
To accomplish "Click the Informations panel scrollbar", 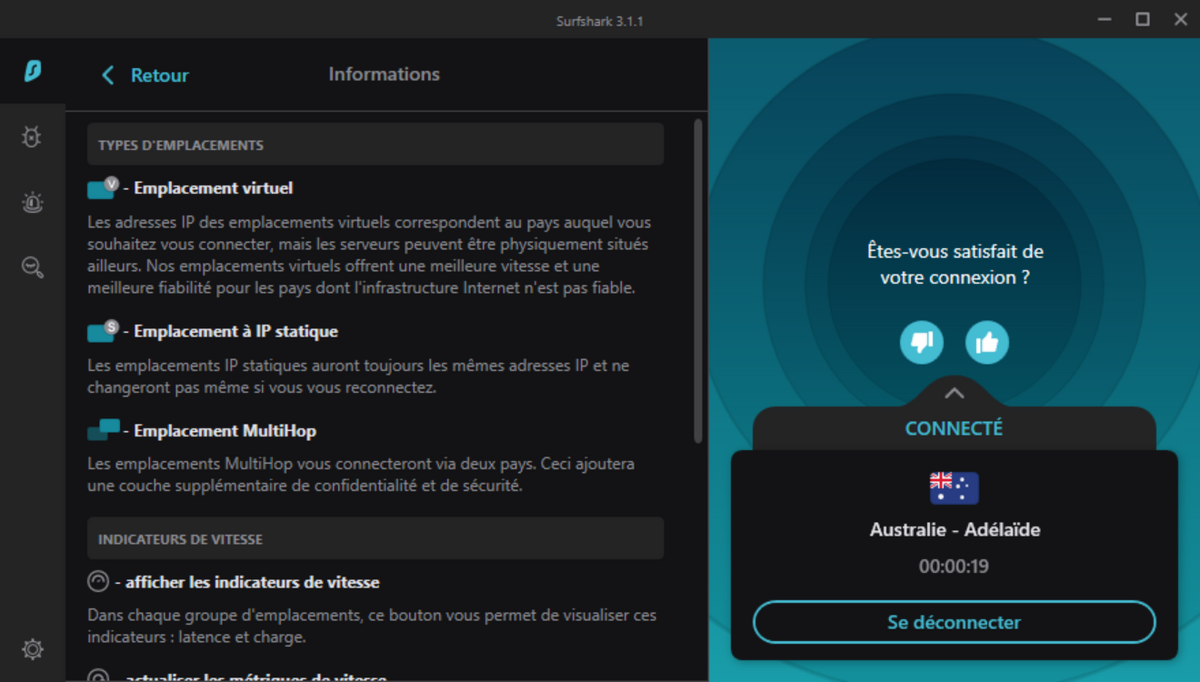I will pos(698,280).
